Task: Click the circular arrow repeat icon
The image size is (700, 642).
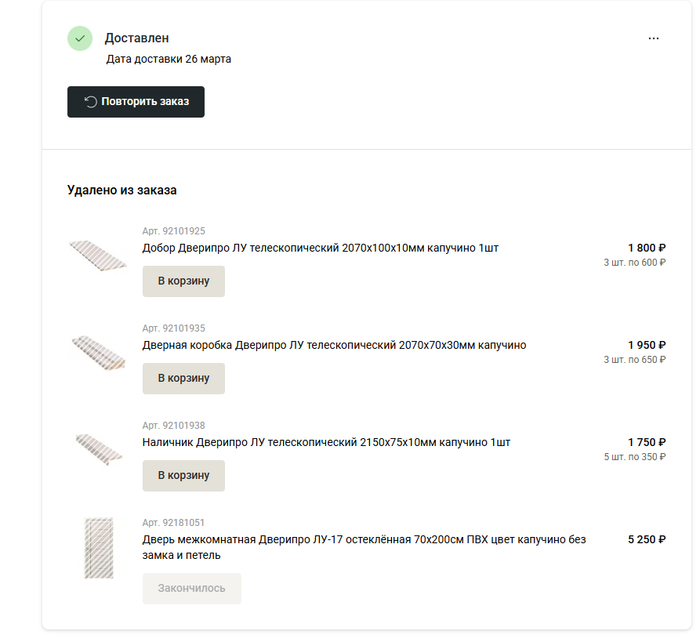Action: coord(90,102)
